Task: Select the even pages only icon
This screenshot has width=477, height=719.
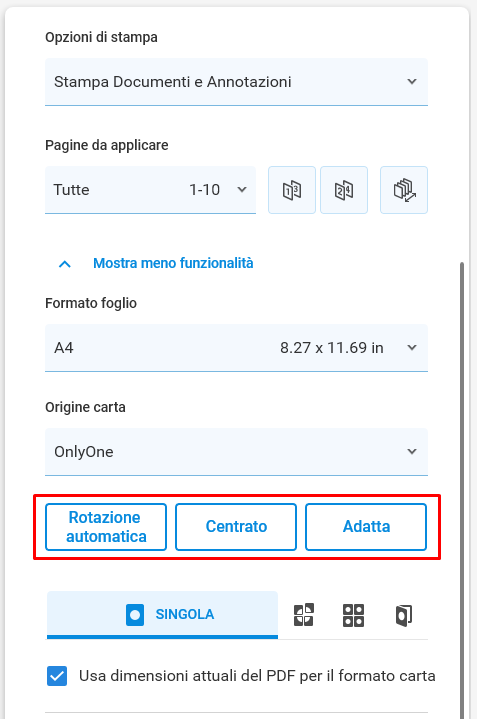Action: 344,190
